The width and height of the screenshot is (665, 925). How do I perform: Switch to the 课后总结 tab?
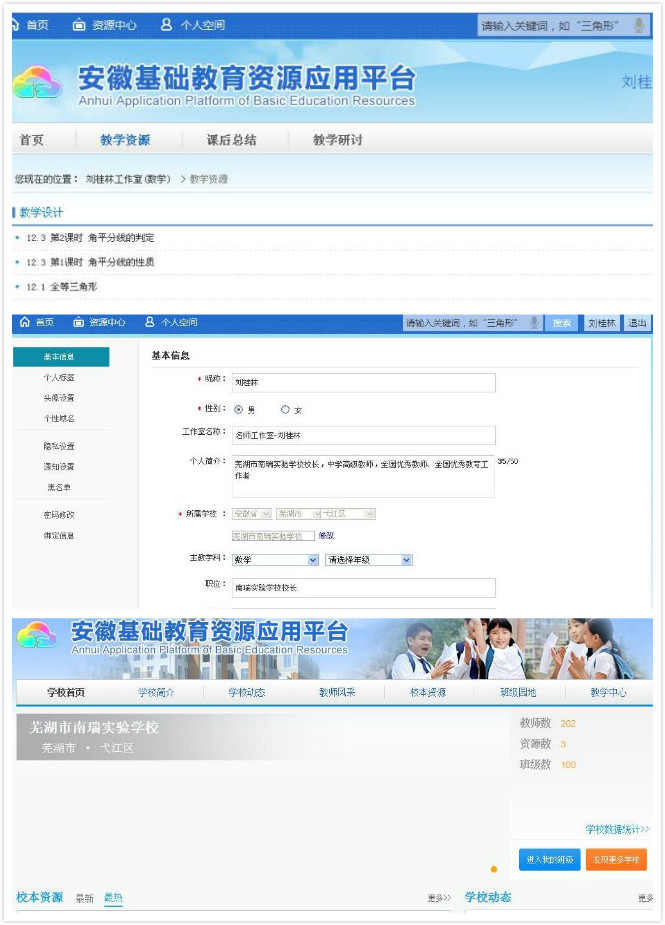pyautogui.click(x=231, y=140)
